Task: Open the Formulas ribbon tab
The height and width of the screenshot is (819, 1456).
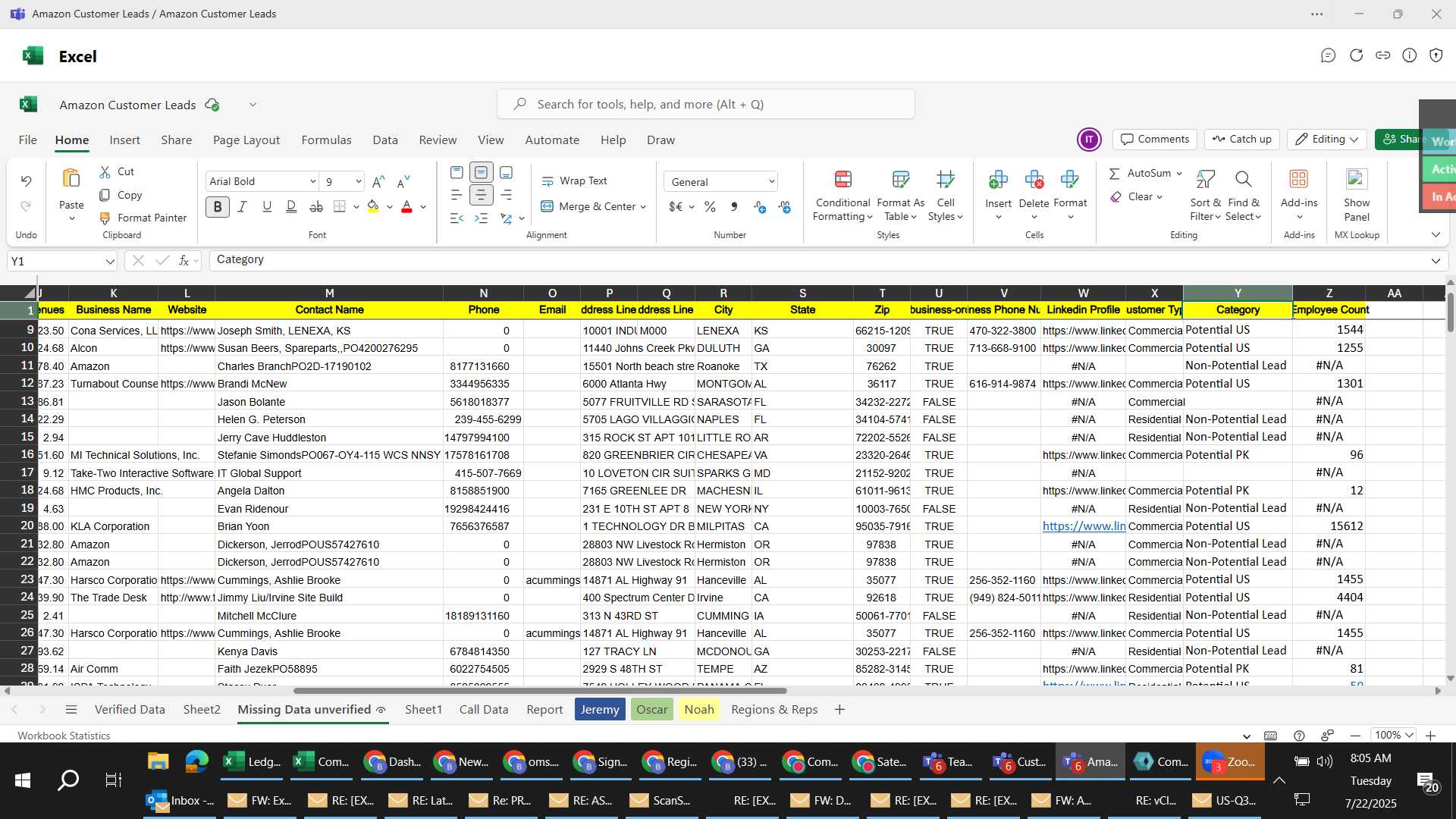Action: click(326, 140)
